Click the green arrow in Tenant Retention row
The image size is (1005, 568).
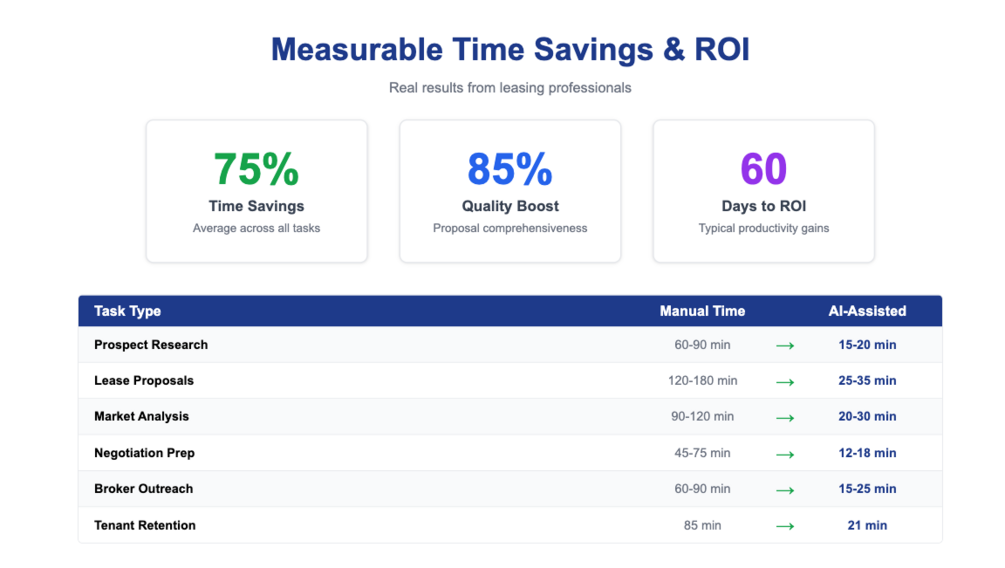pos(785,526)
